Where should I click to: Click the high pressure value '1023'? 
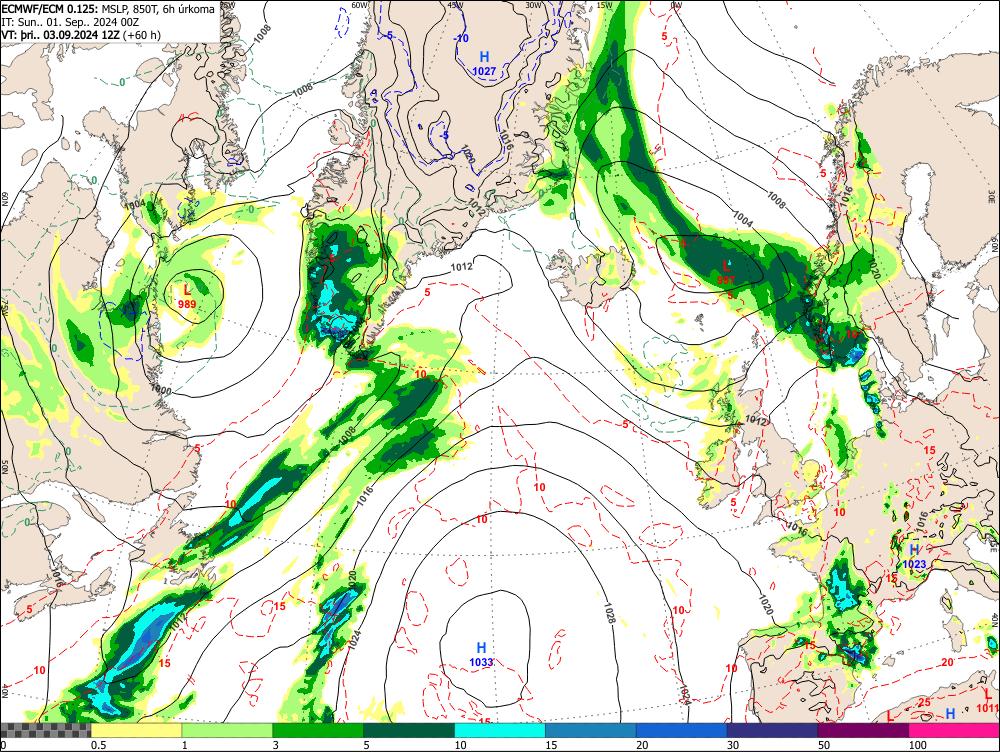[914, 564]
